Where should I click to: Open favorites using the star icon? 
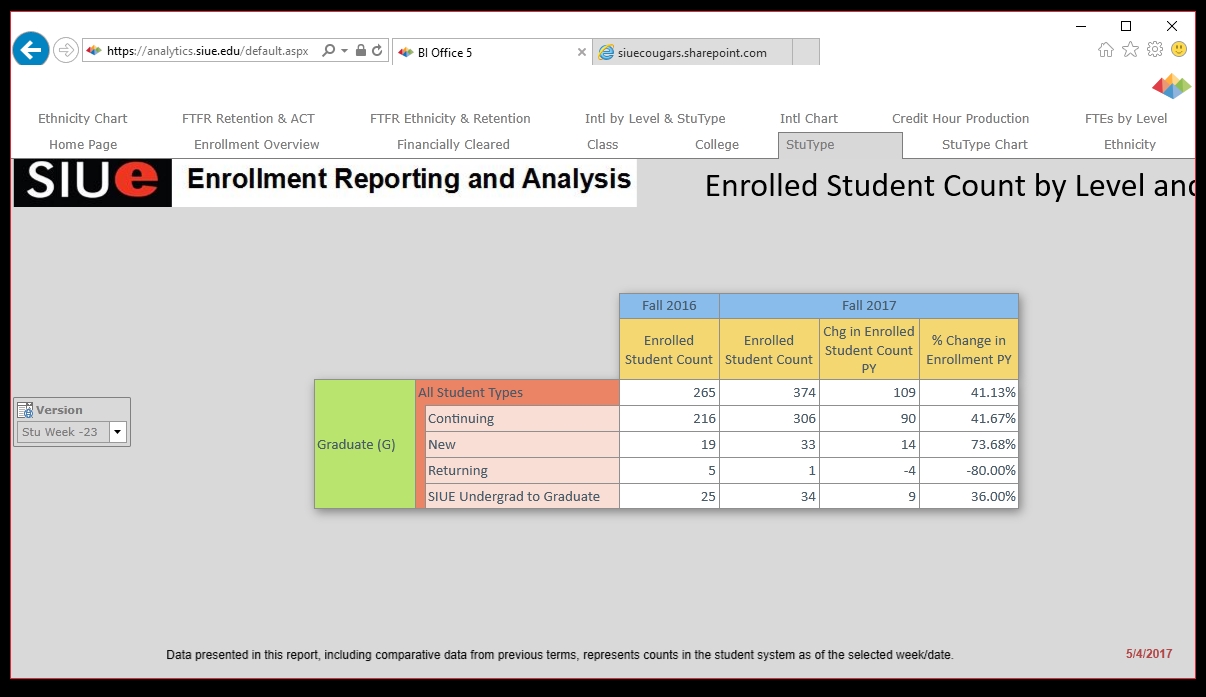[x=1130, y=49]
